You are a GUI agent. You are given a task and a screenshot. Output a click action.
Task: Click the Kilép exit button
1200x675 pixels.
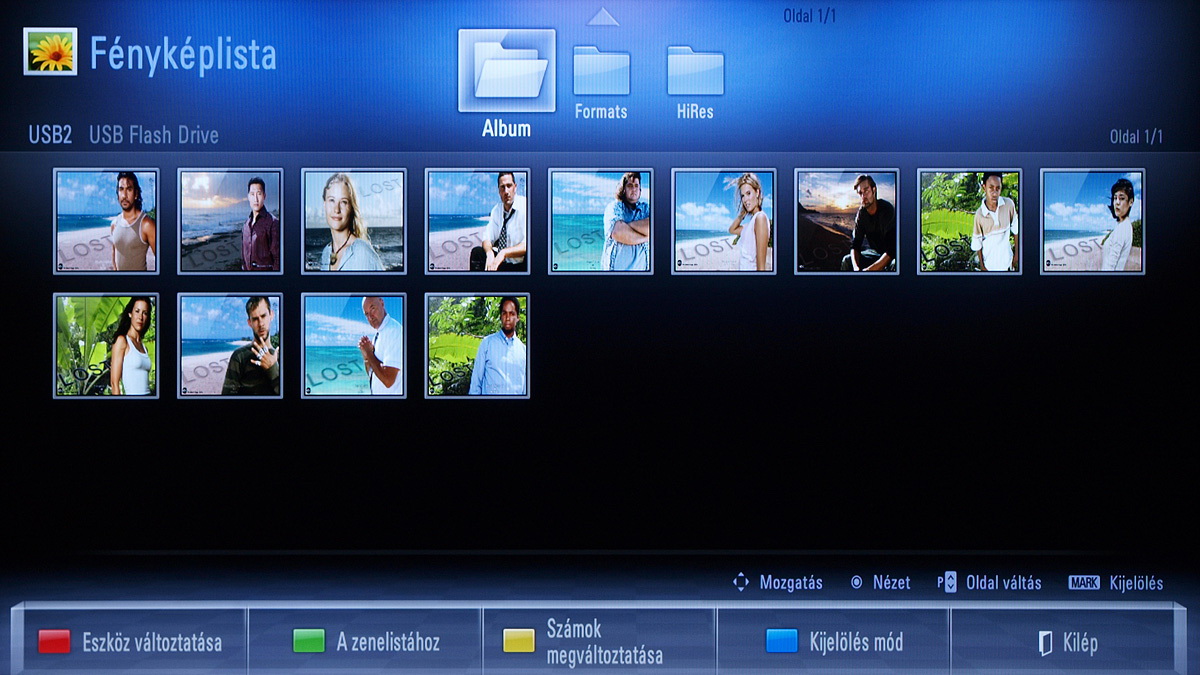point(1068,642)
